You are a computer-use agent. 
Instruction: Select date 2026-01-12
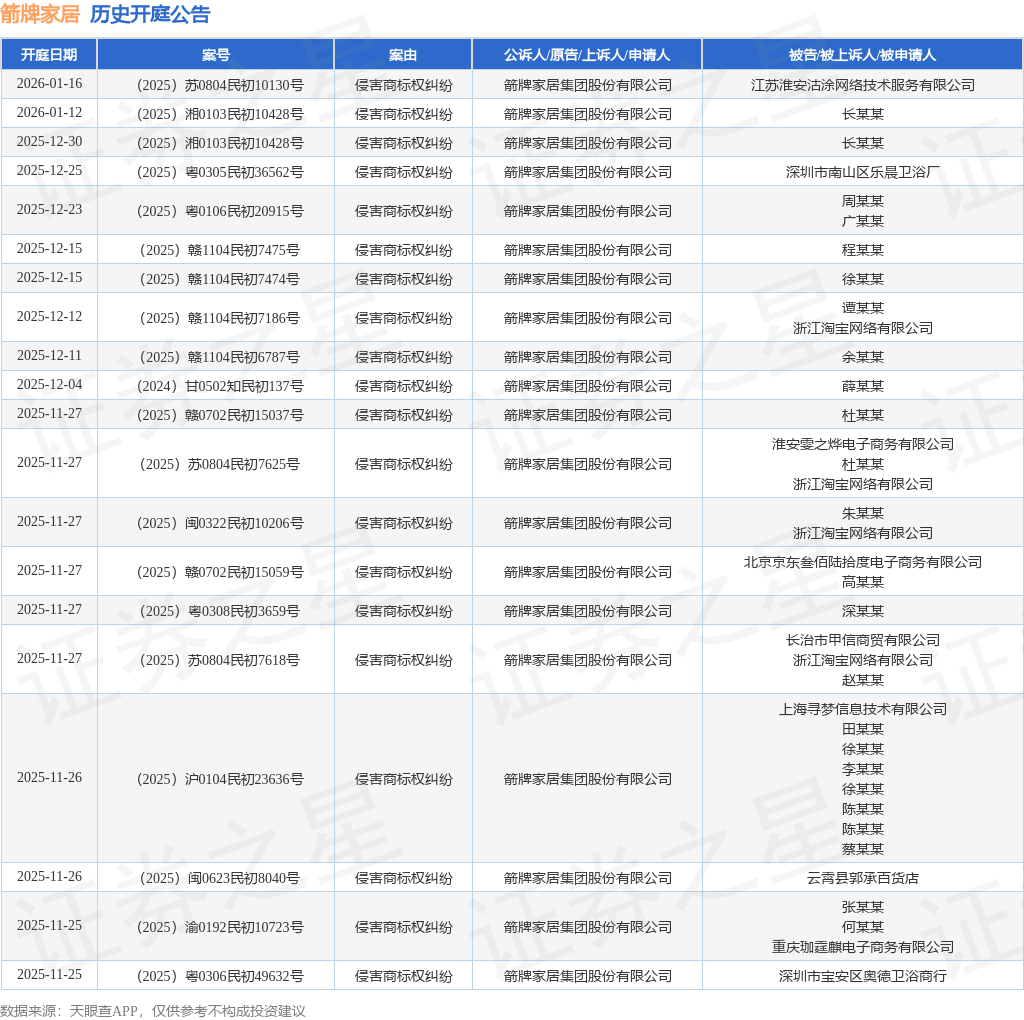(49, 112)
